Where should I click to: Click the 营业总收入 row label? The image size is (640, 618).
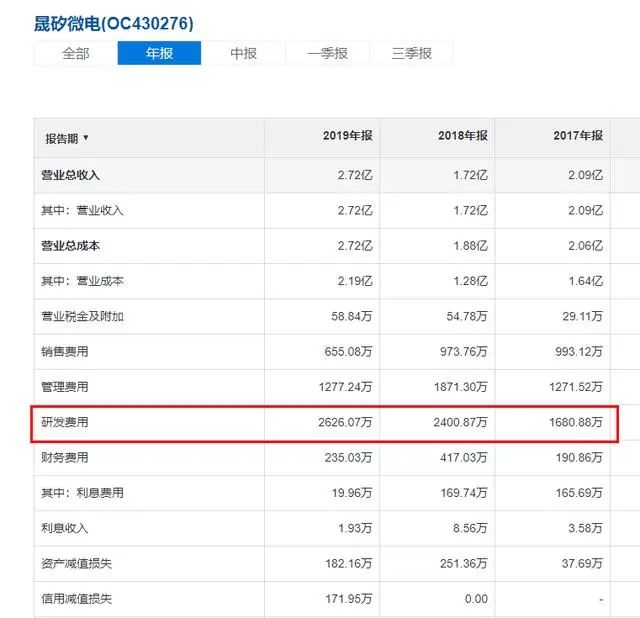coord(70,175)
